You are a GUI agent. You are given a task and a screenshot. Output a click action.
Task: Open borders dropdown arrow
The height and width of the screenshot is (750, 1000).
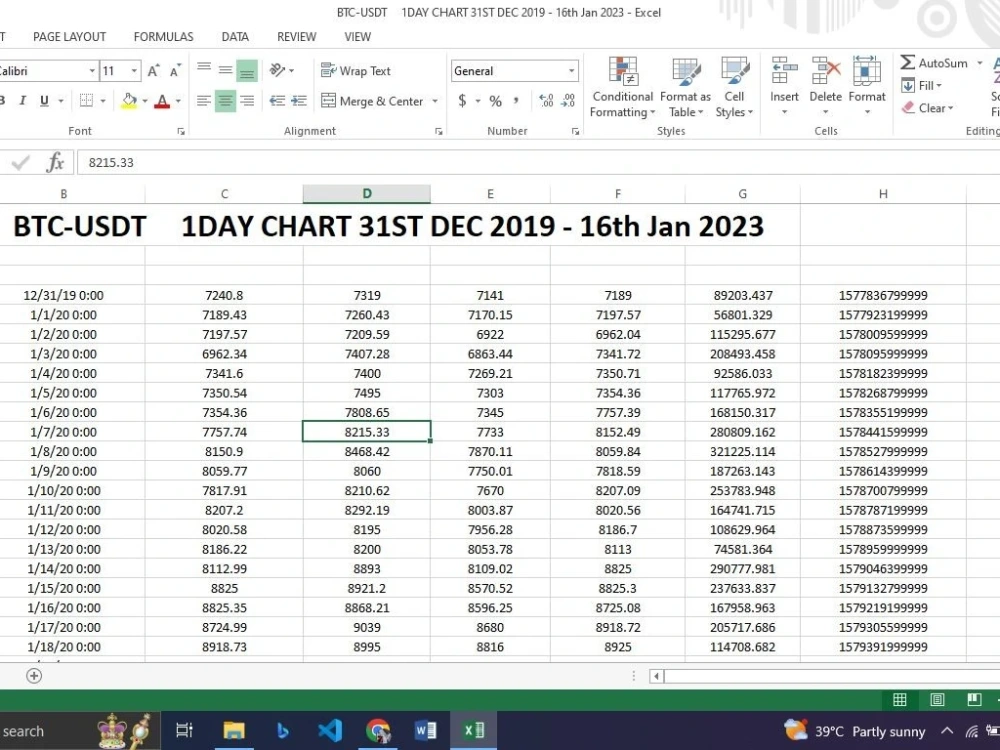click(103, 101)
